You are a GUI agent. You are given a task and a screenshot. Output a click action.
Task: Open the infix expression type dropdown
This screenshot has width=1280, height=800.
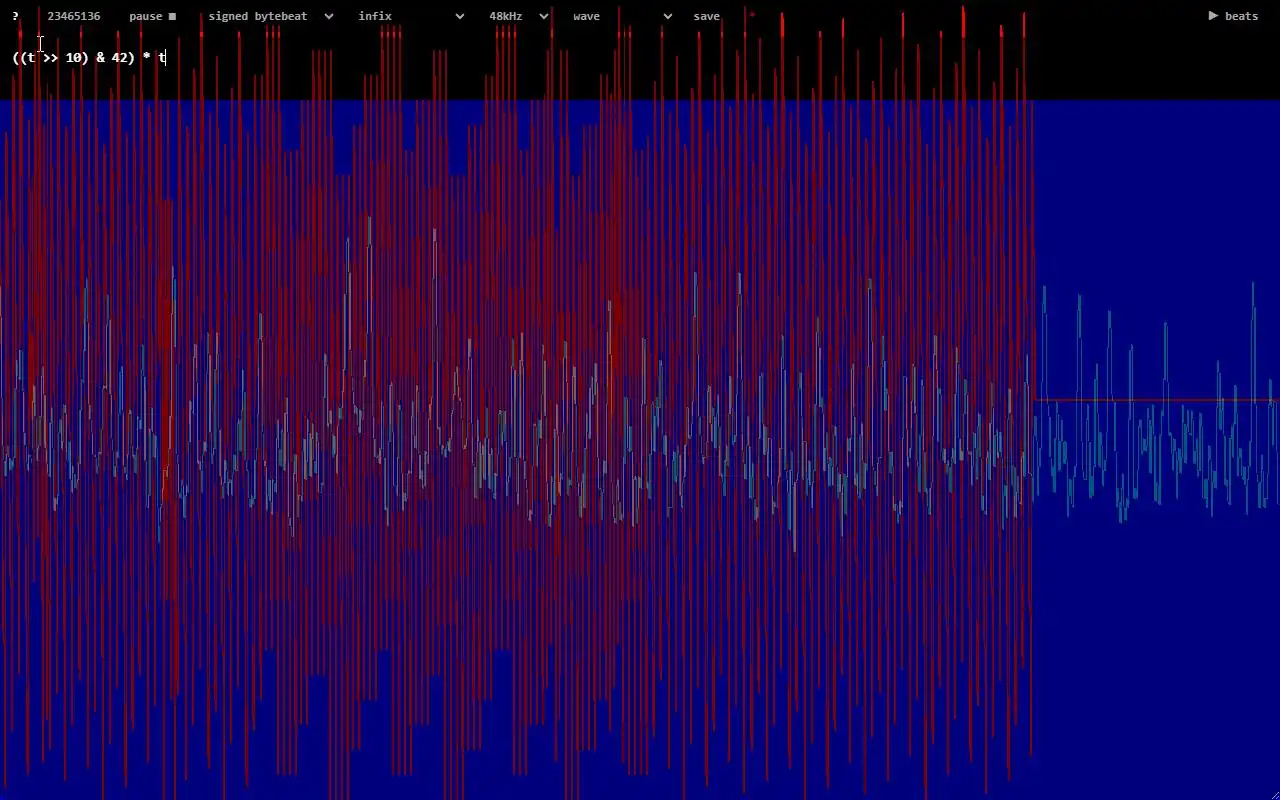(x=411, y=16)
